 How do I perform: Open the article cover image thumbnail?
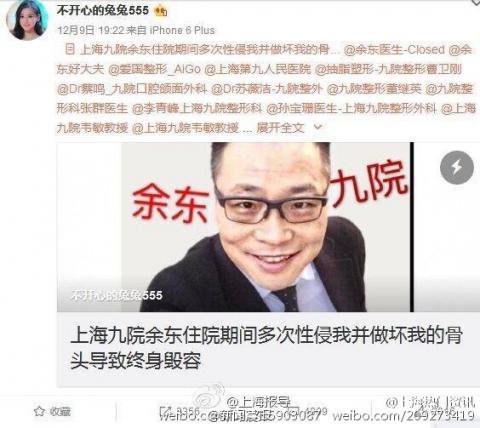[x=267, y=227]
